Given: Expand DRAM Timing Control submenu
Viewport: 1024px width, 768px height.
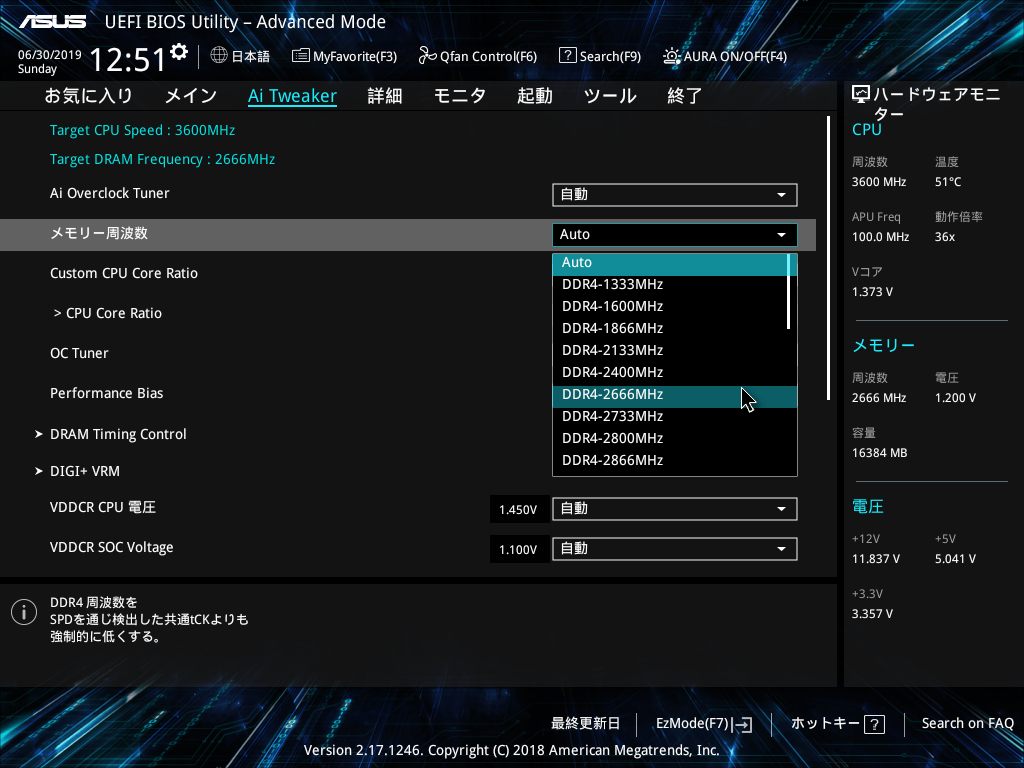Looking at the screenshot, I should click(x=111, y=434).
